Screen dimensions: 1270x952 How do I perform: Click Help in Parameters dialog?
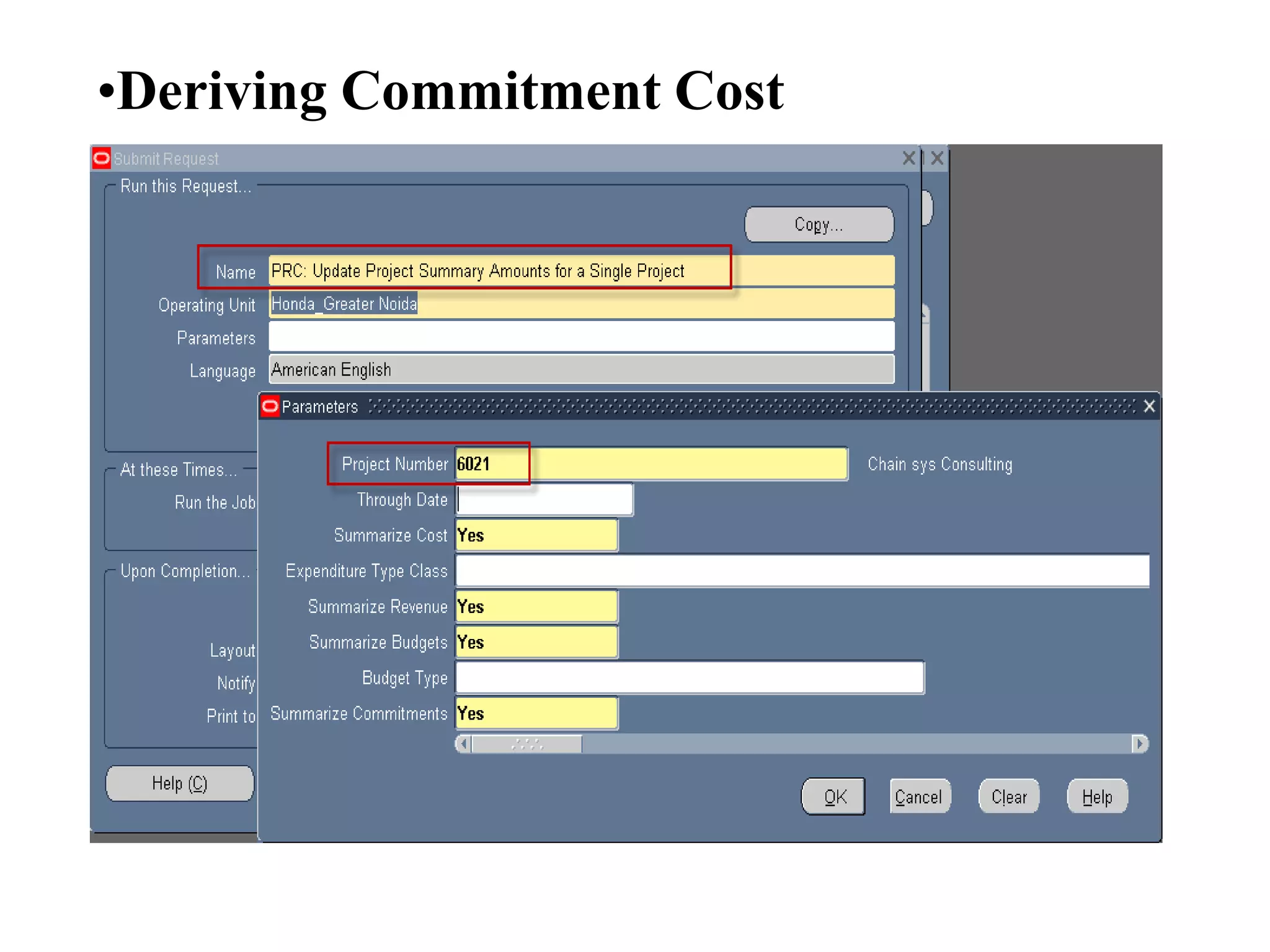(x=1097, y=796)
